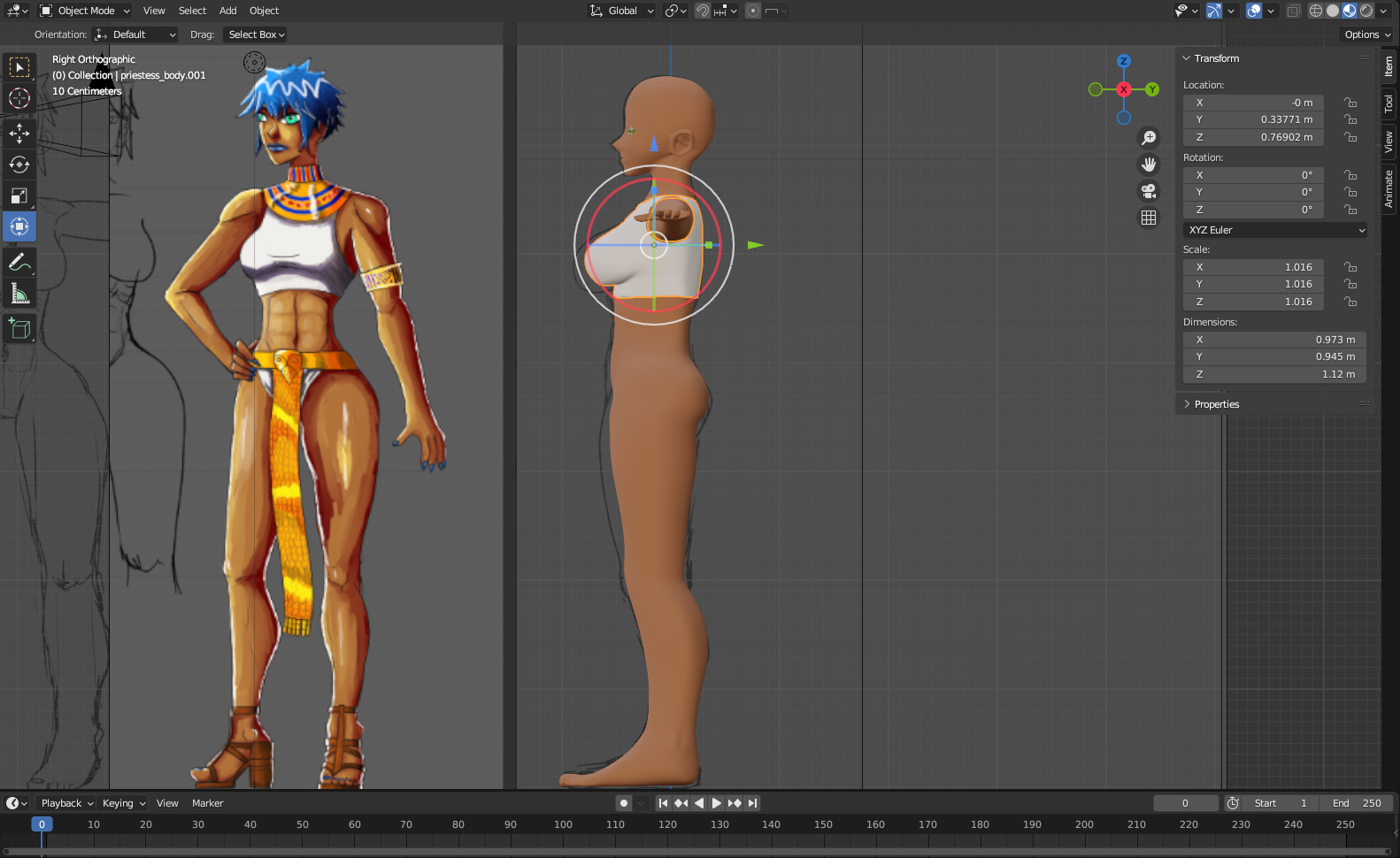Click the 3D Cursor tool

(19, 98)
